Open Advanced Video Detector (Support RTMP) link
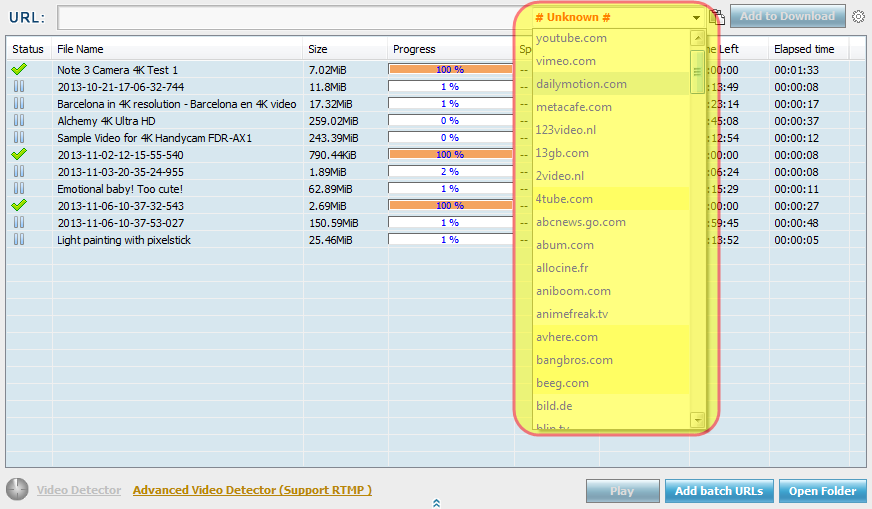The image size is (872, 509). (252, 490)
